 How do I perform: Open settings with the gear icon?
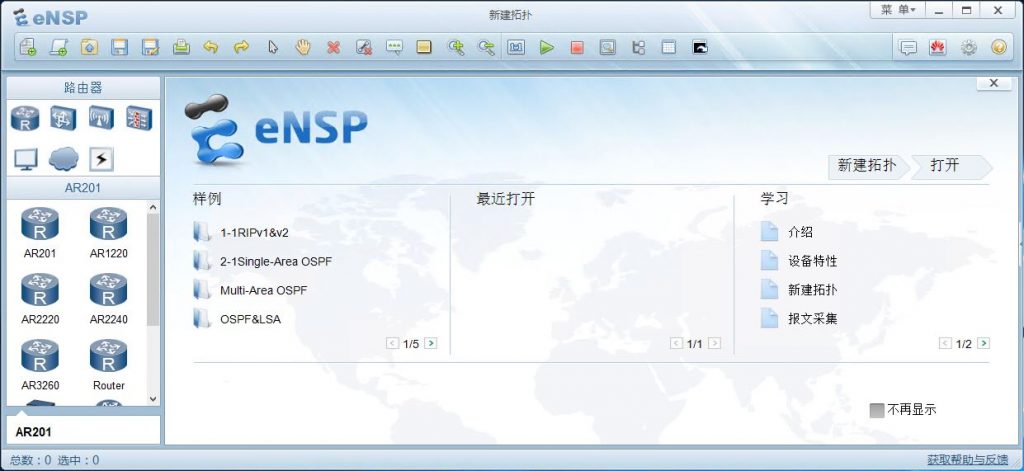click(x=968, y=47)
